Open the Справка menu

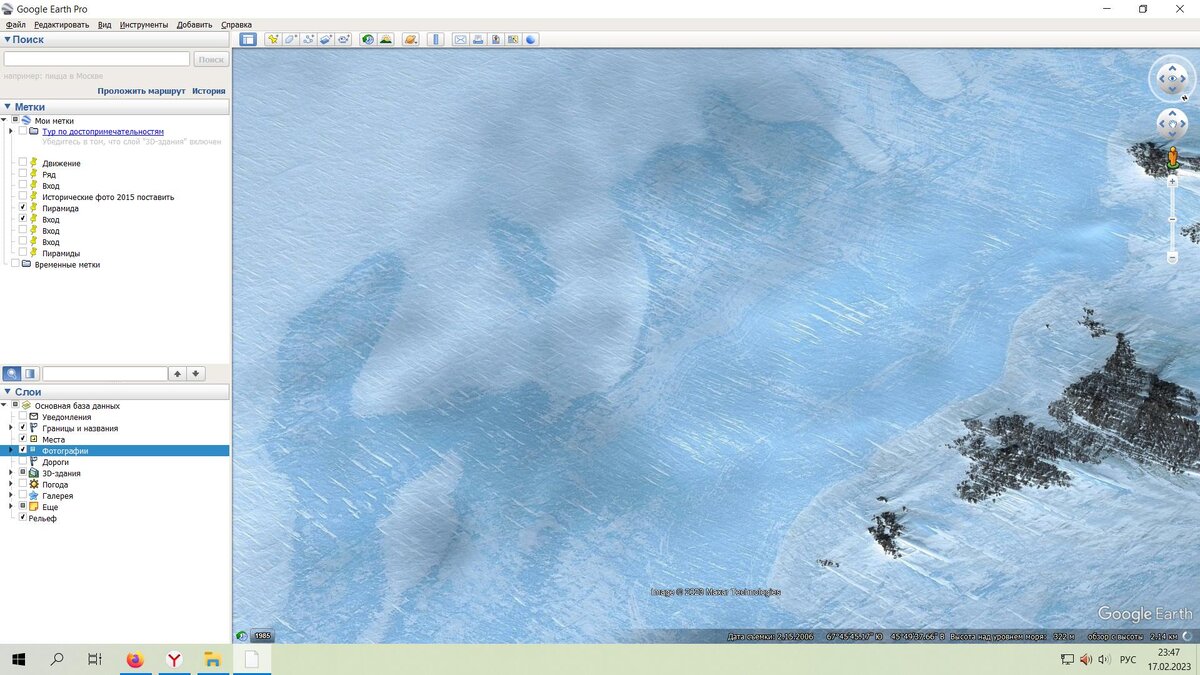coord(236,24)
